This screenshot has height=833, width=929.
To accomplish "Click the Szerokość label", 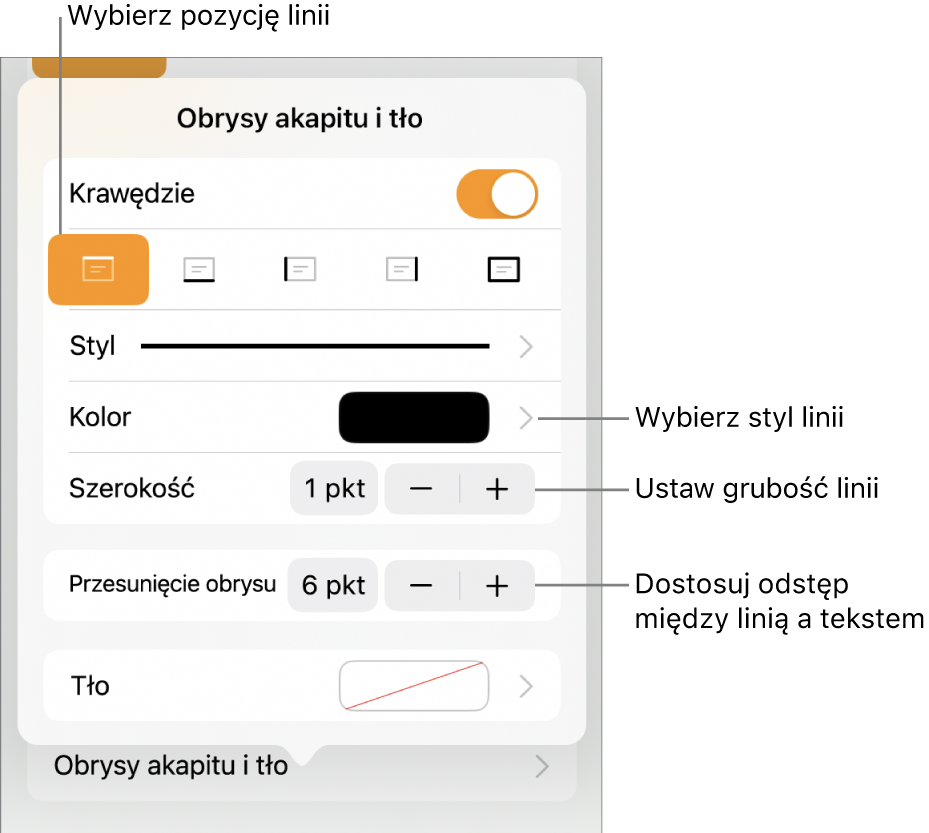I will tap(132, 488).
